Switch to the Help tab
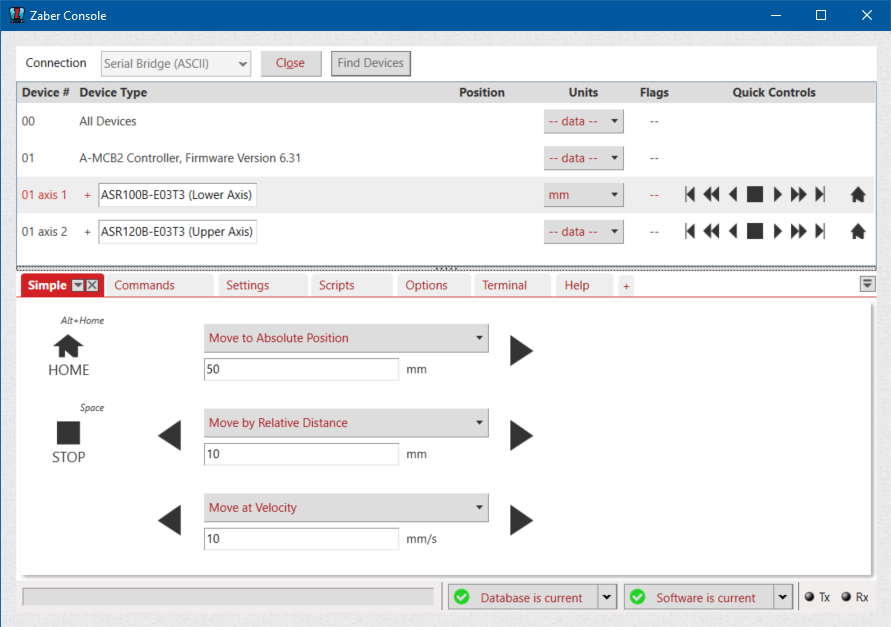Image resolution: width=891 pixels, height=627 pixels. (x=584, y=285)
